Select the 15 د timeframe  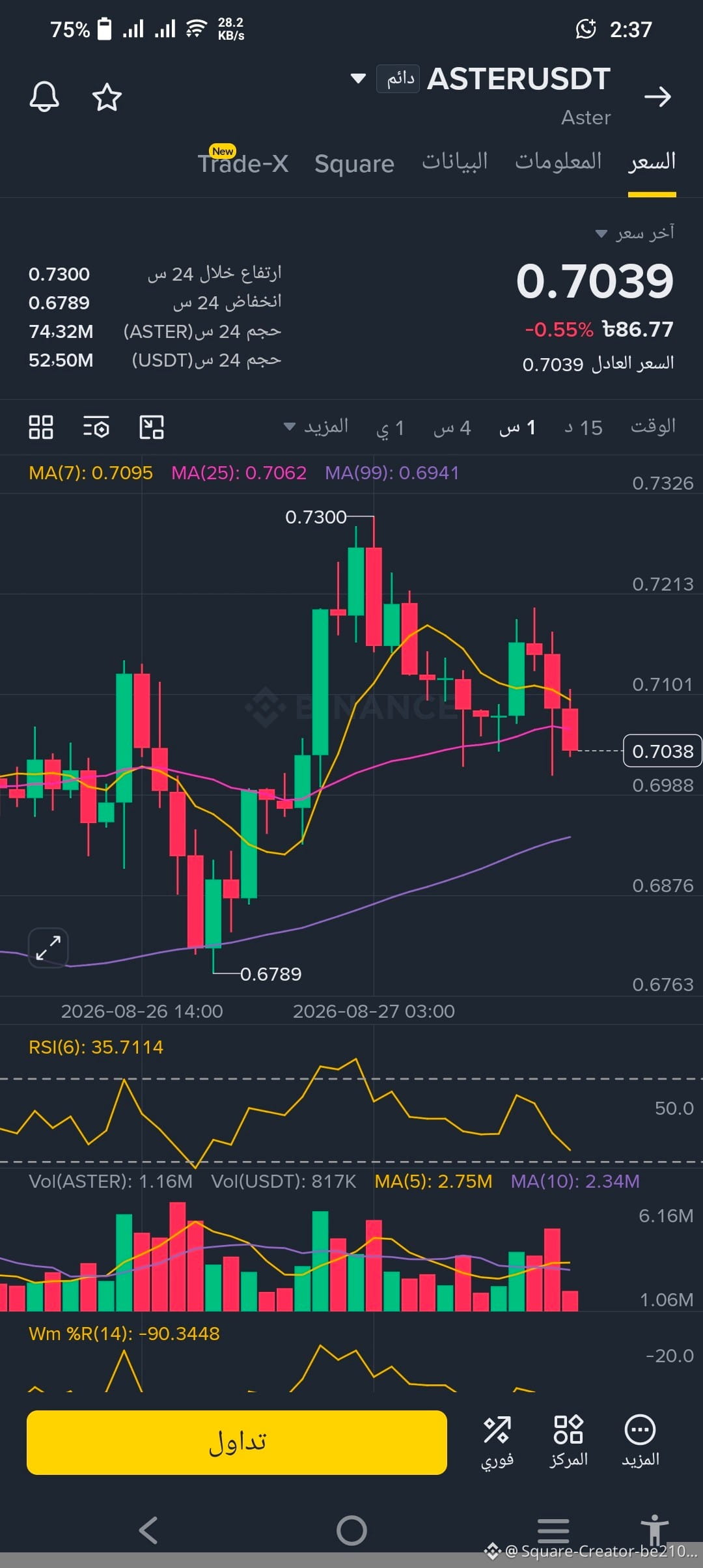pyautogui.click(x=583, y=428)
